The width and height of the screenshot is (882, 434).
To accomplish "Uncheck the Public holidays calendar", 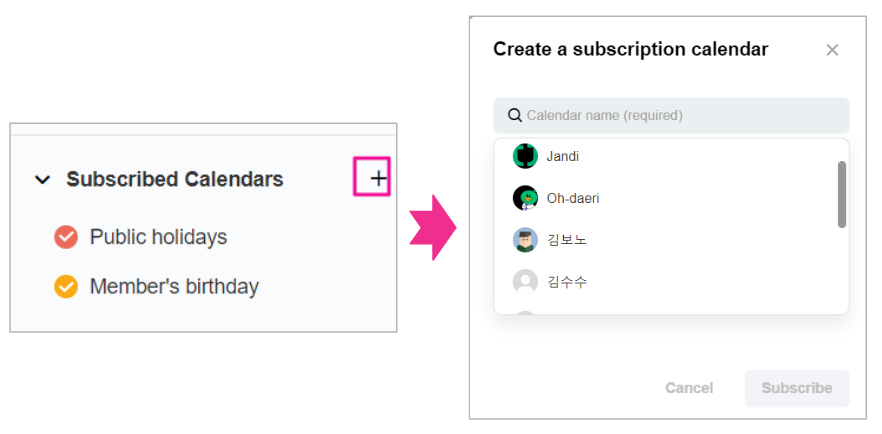I will tap(66, 237).
